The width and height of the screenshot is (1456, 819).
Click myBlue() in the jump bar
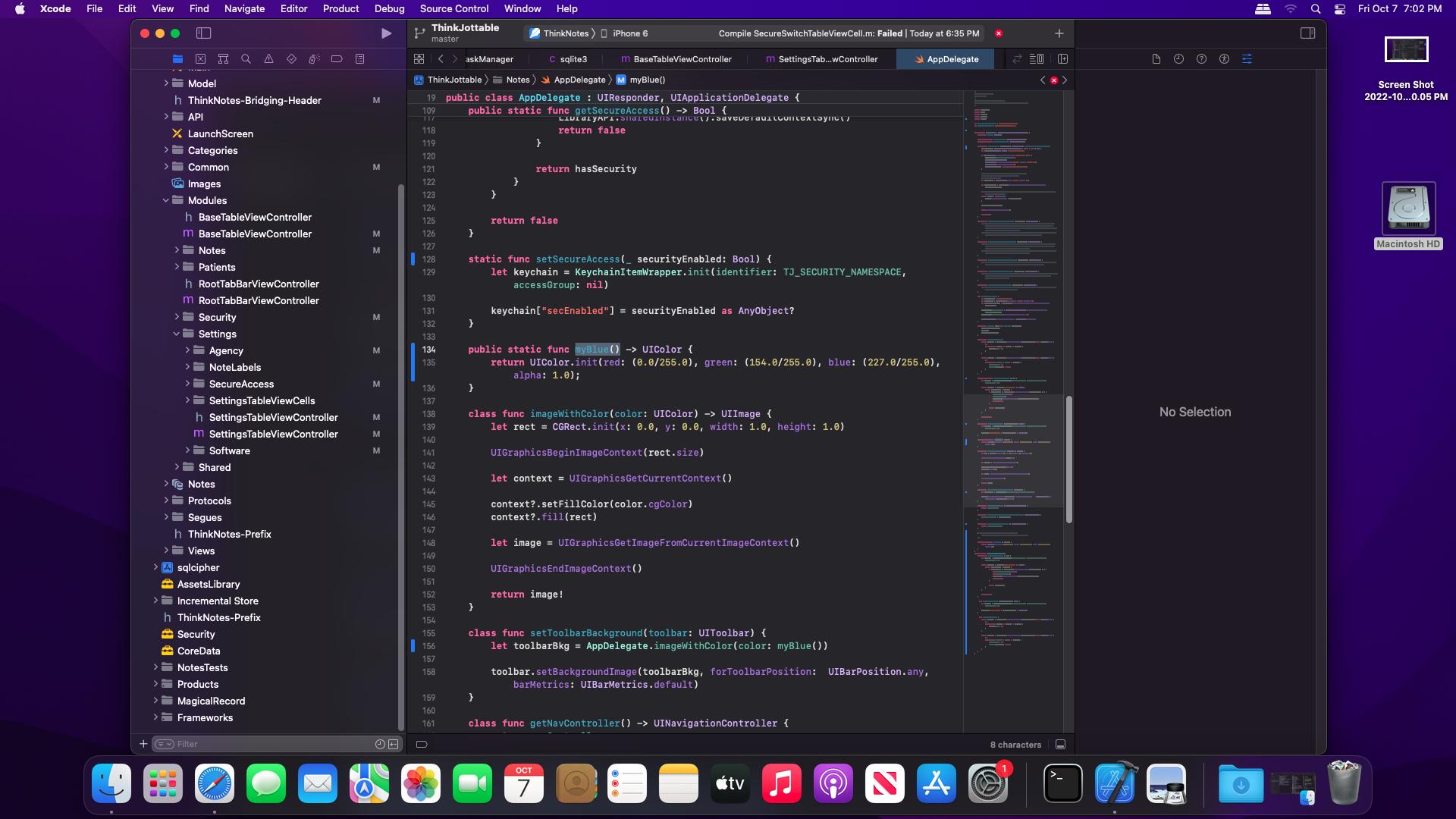click(x=647, y=80)
